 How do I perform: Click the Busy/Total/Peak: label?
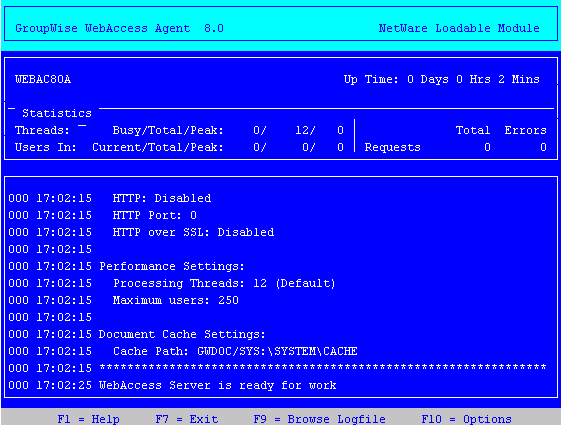point(168,130)
